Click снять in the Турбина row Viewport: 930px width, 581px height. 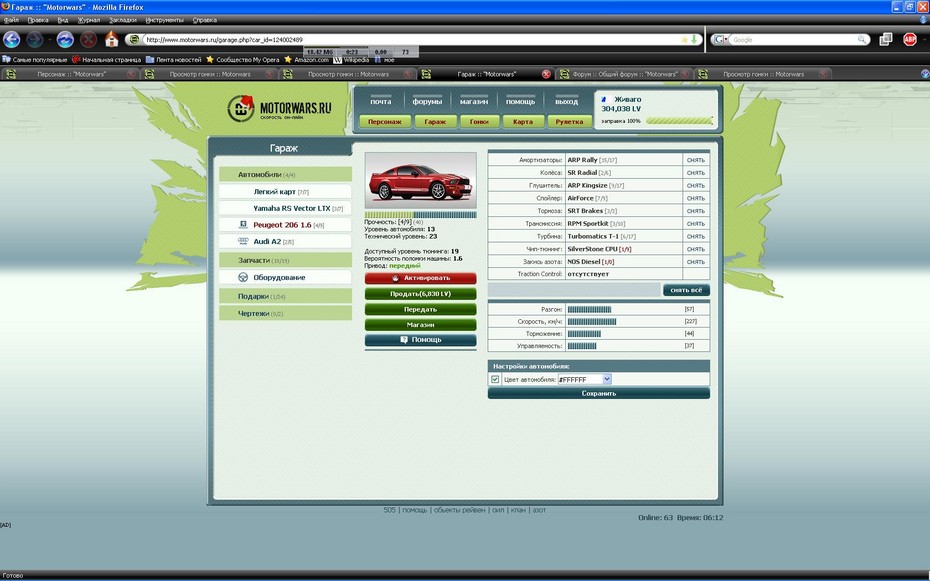[696, 237]
